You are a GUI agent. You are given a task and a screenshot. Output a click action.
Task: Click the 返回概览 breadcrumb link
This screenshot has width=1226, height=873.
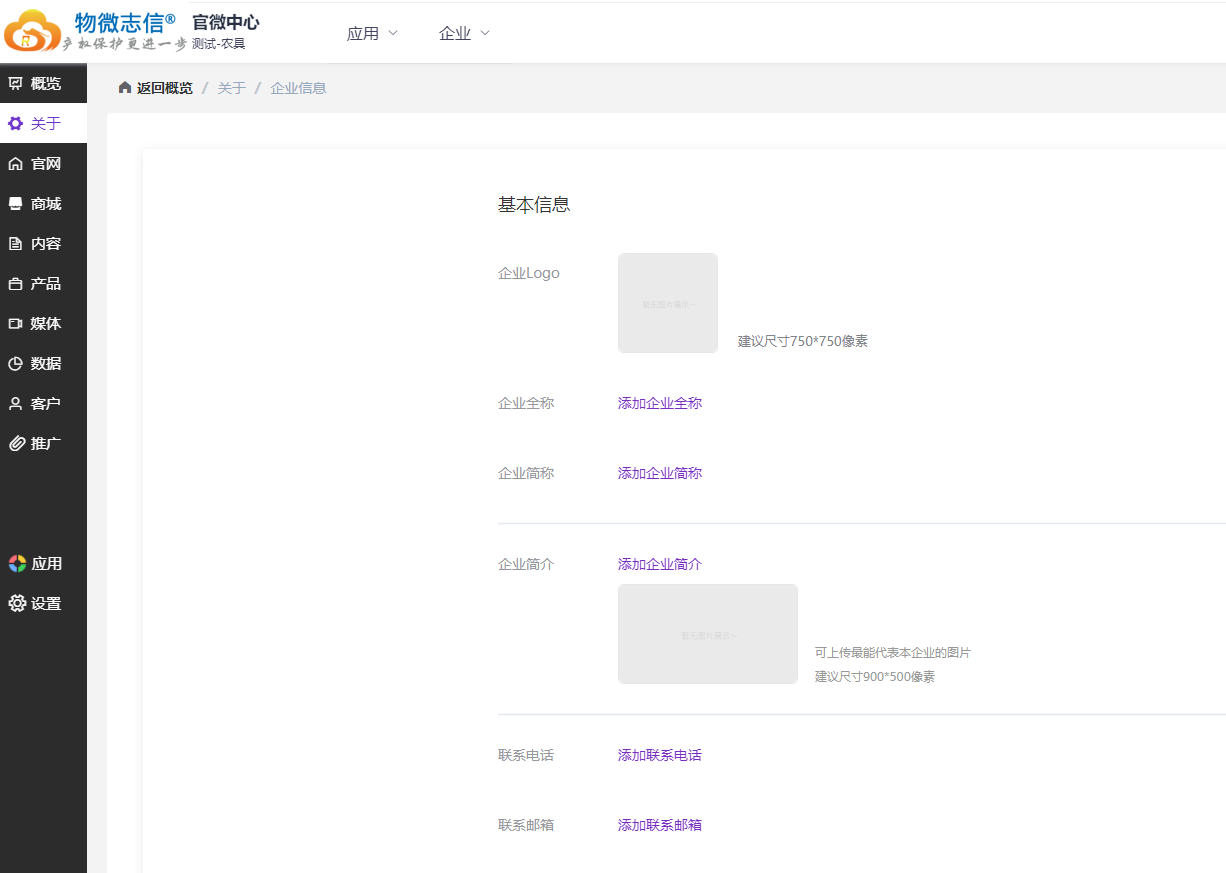[x=165, y=88]
